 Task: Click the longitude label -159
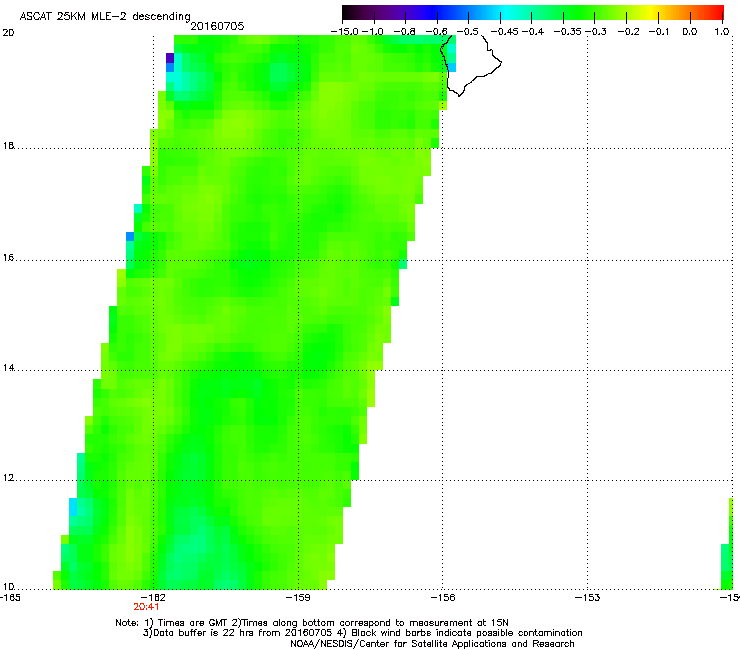[298, 598]
